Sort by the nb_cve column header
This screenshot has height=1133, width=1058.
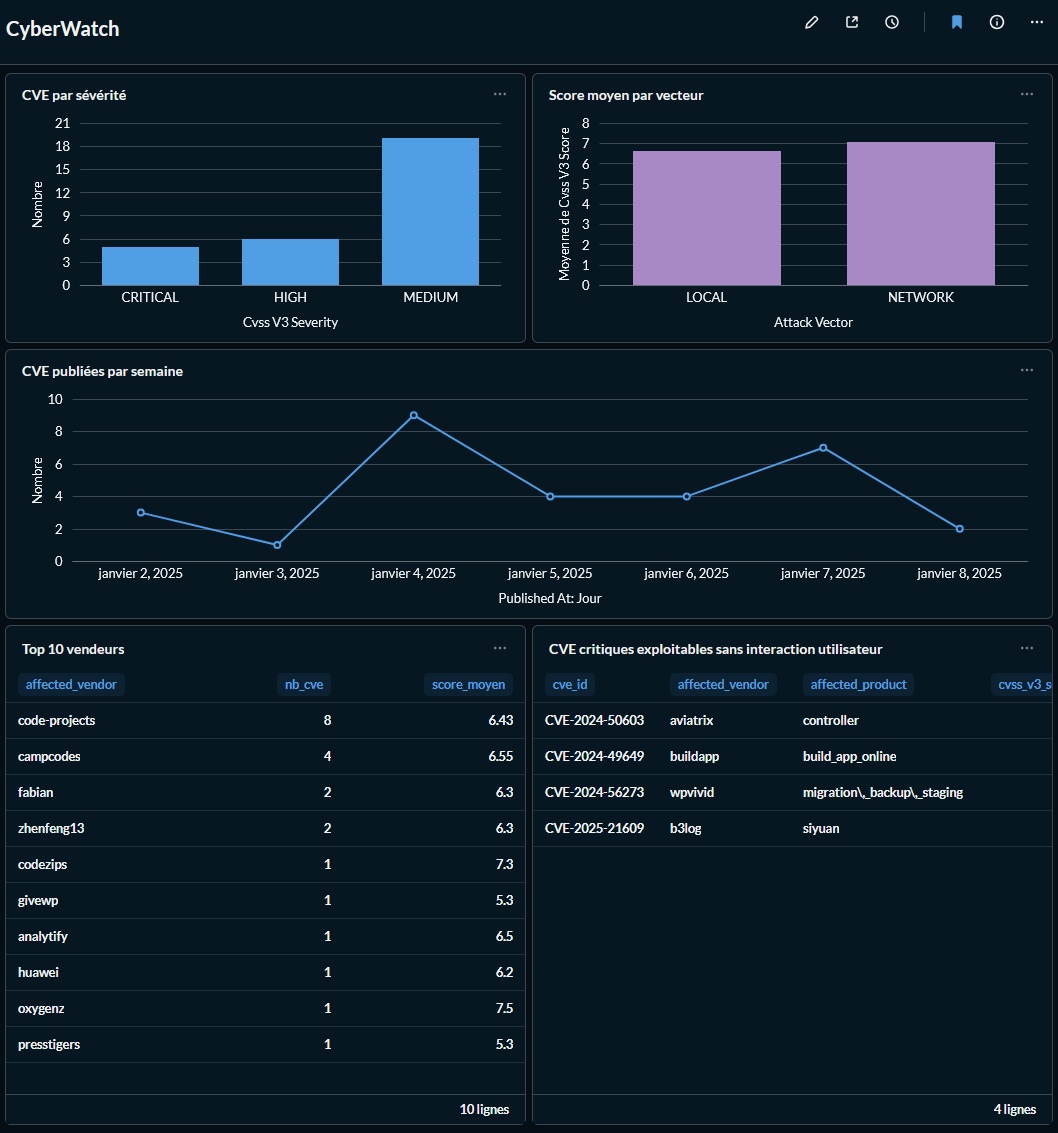pos(304,685)
